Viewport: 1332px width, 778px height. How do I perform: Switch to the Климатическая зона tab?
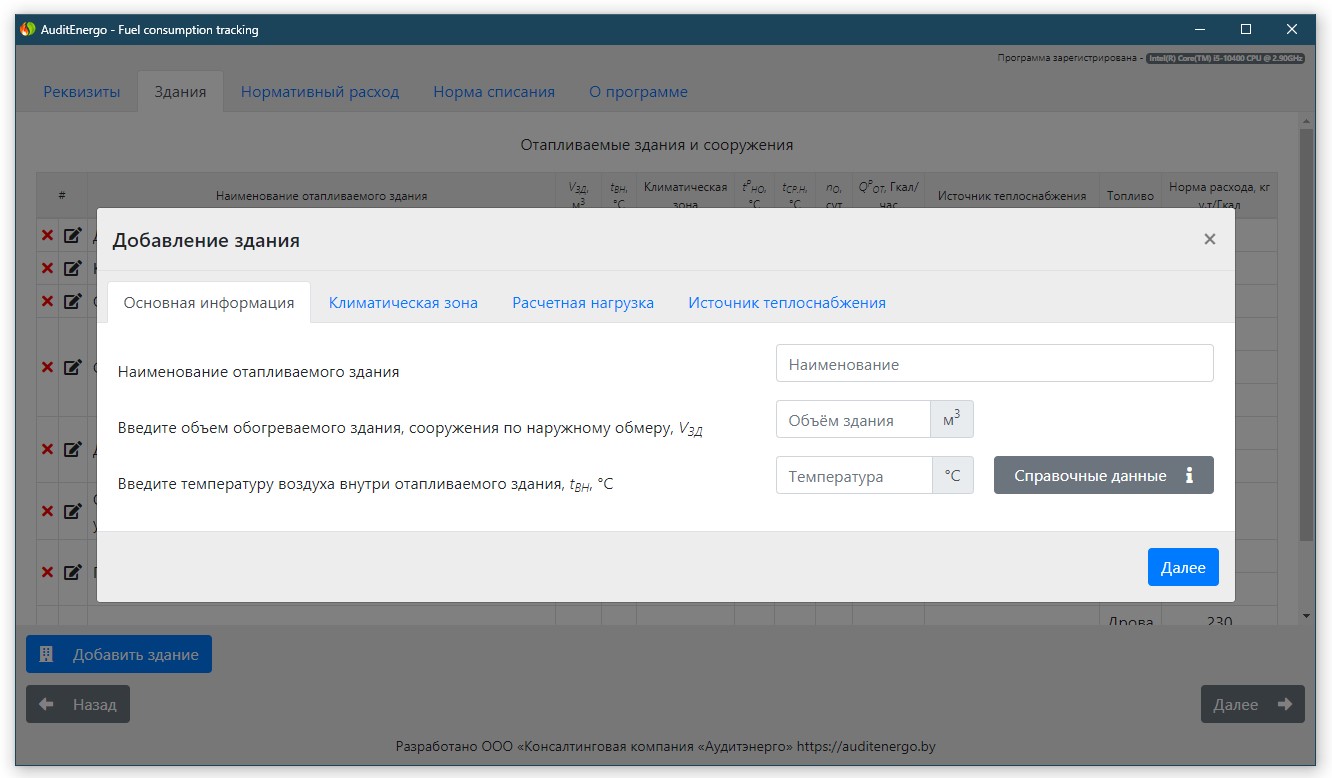pos(403,303)
